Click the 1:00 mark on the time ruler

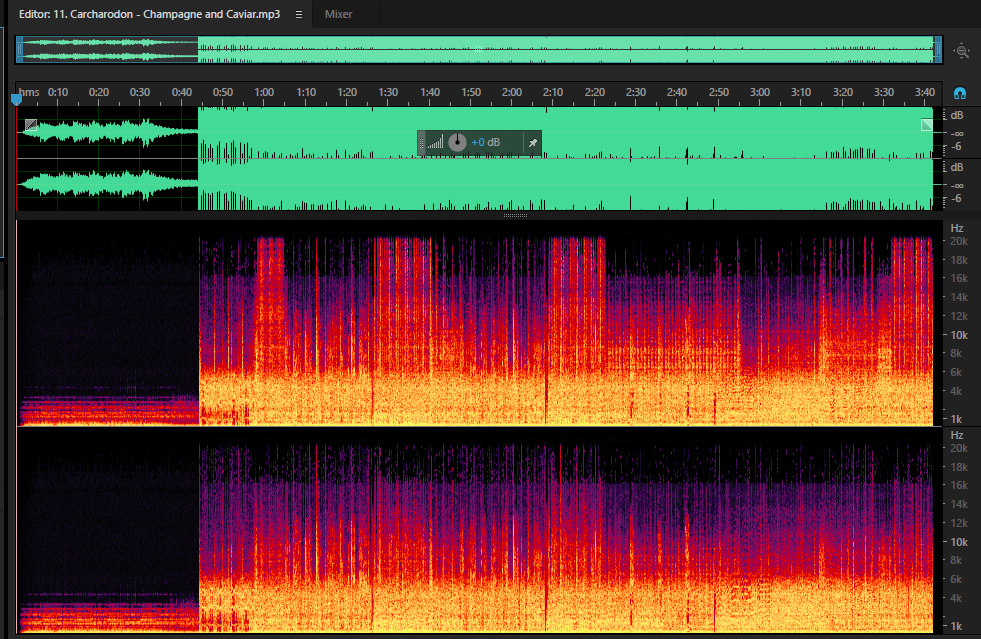tap(264, 92)
